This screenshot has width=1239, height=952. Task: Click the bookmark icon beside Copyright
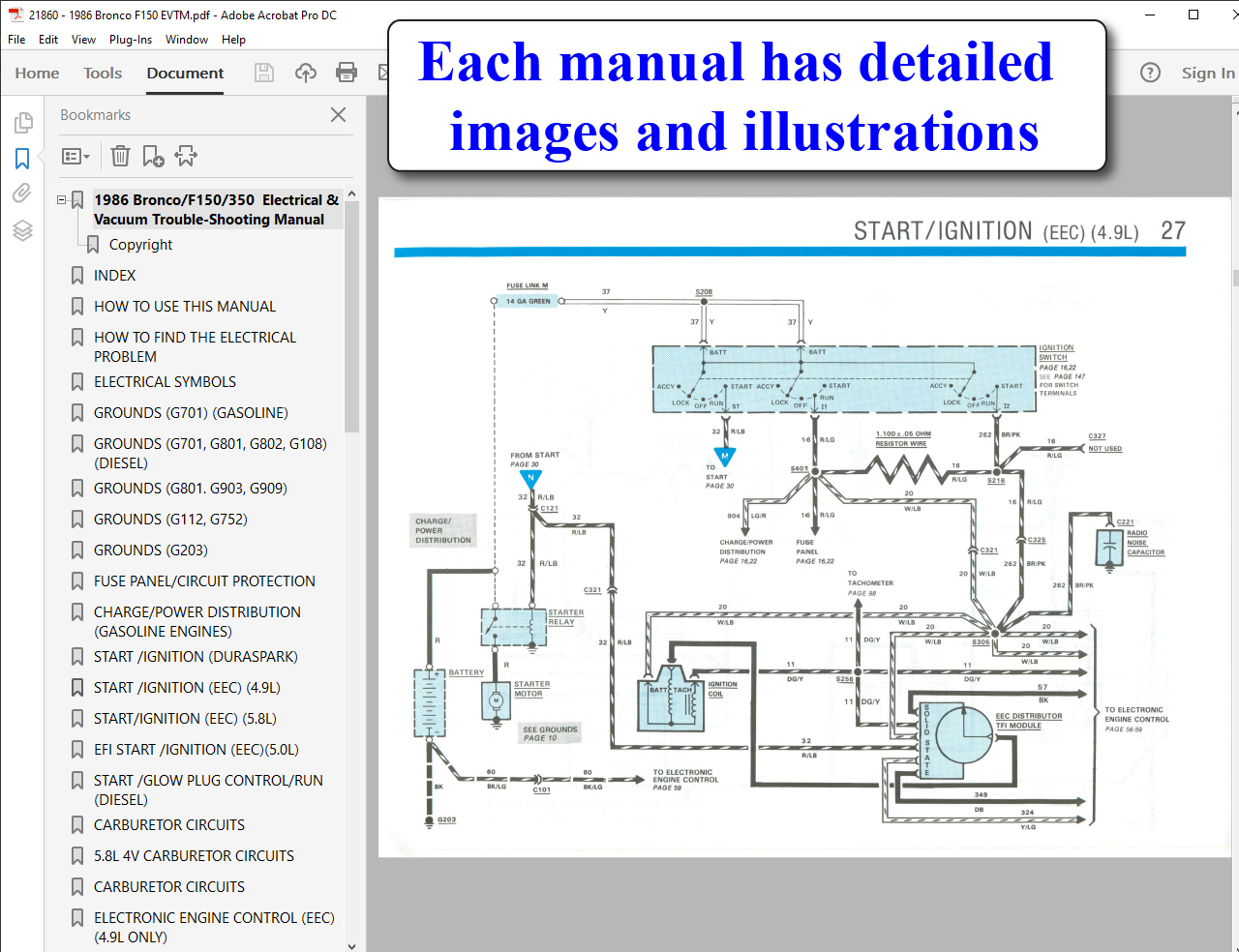[x=93, y=245]
